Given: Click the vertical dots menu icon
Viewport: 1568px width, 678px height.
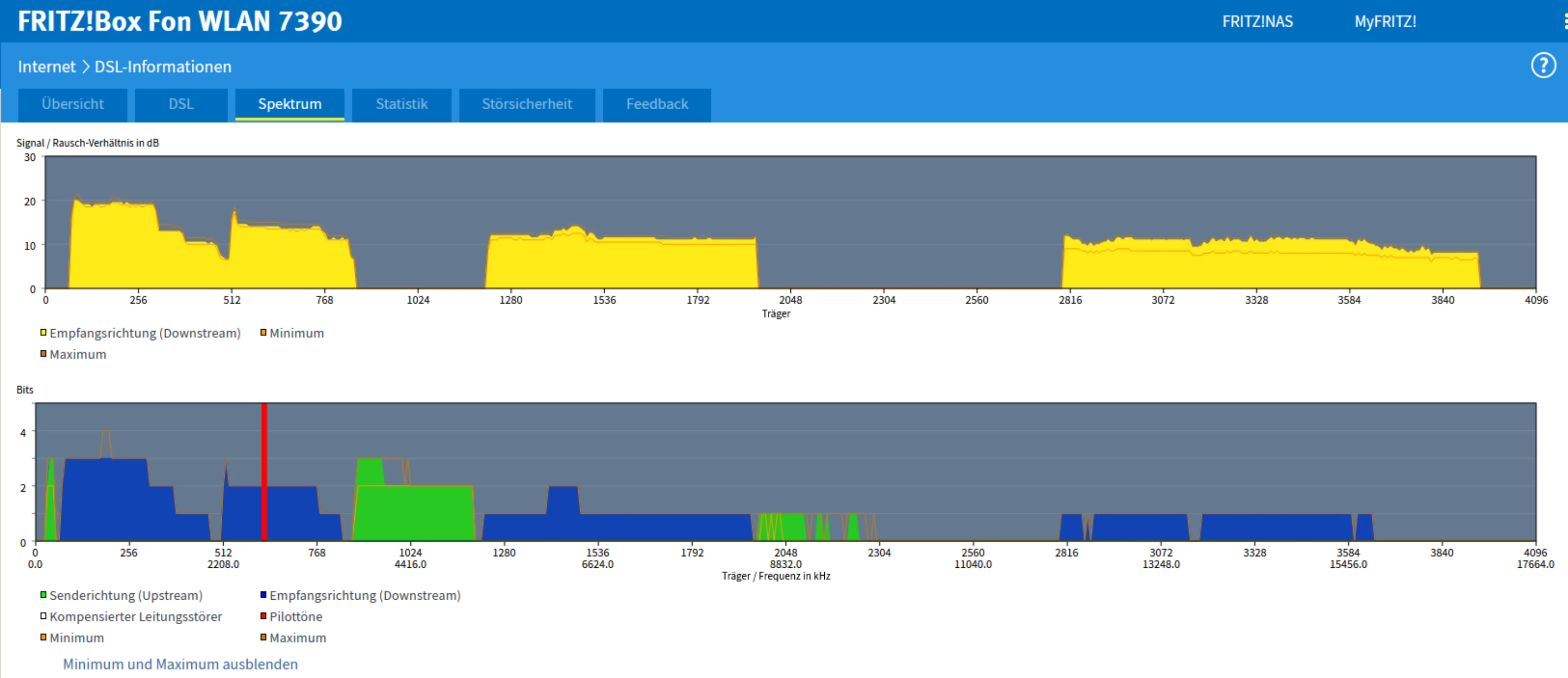Looking at the screenshot, I should [1565, 22].
